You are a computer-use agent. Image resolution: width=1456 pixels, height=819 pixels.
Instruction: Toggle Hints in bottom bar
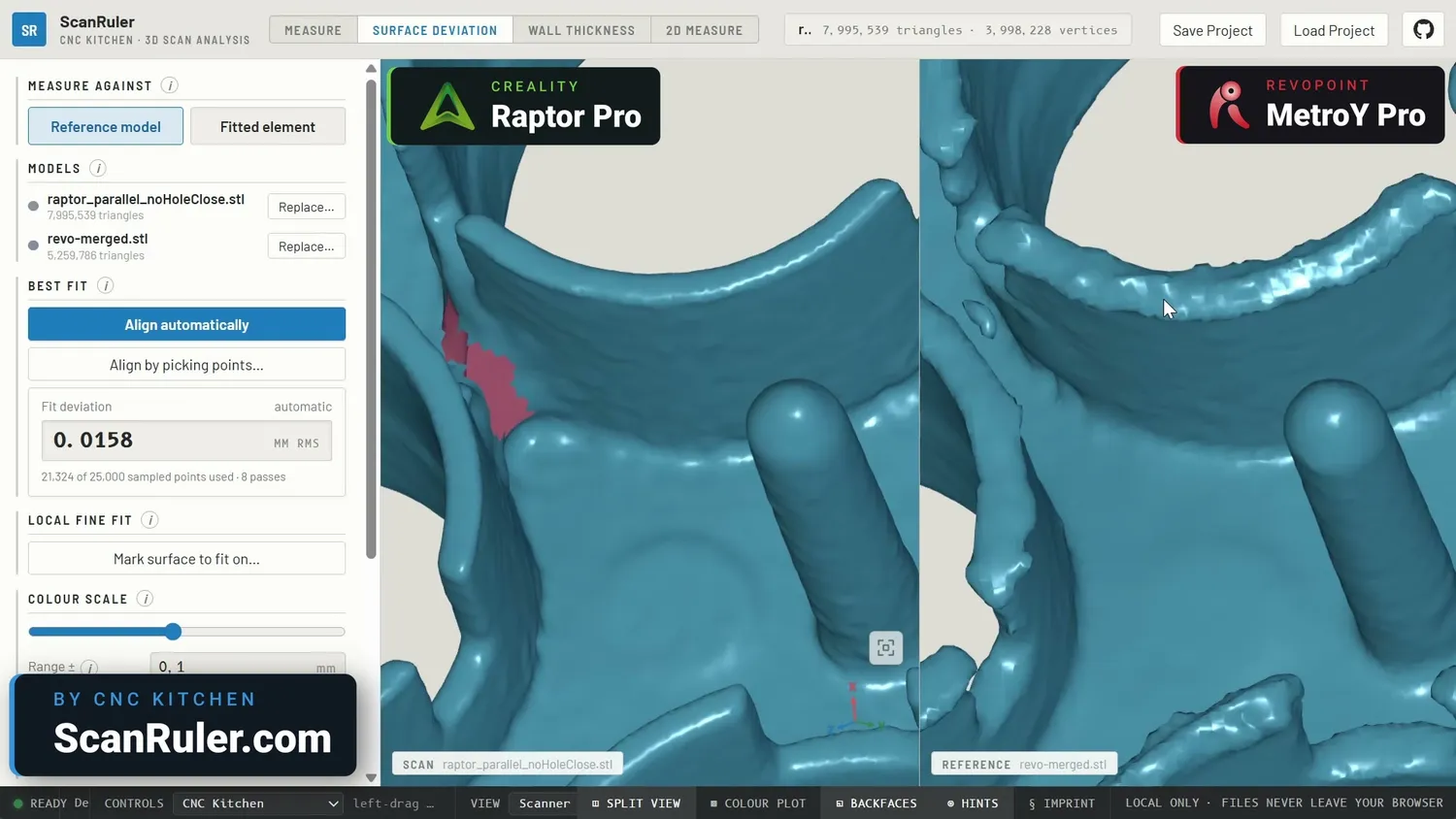[x=972, y=803]
